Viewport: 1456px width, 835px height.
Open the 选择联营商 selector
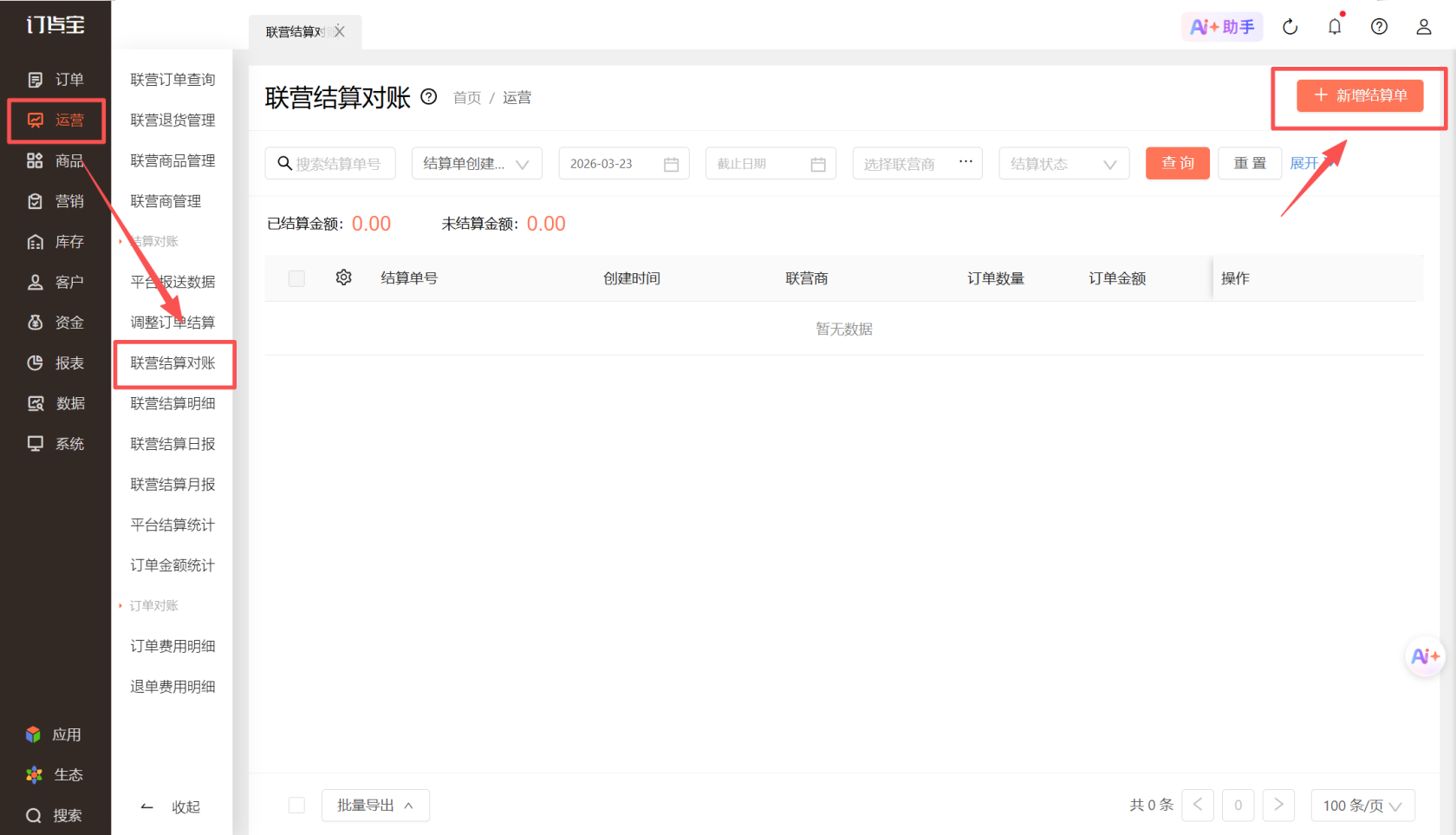coord(918,164)
